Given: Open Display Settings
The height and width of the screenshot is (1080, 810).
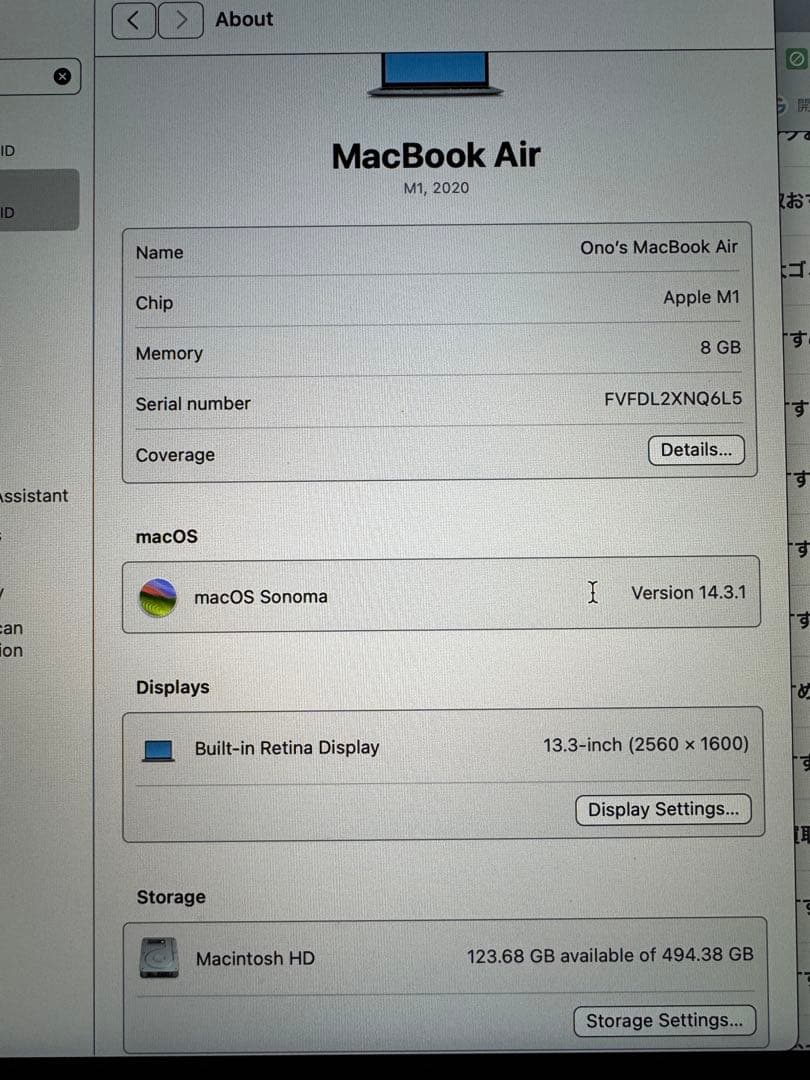Looking at the screenshot, I should (x=663, y=809).
